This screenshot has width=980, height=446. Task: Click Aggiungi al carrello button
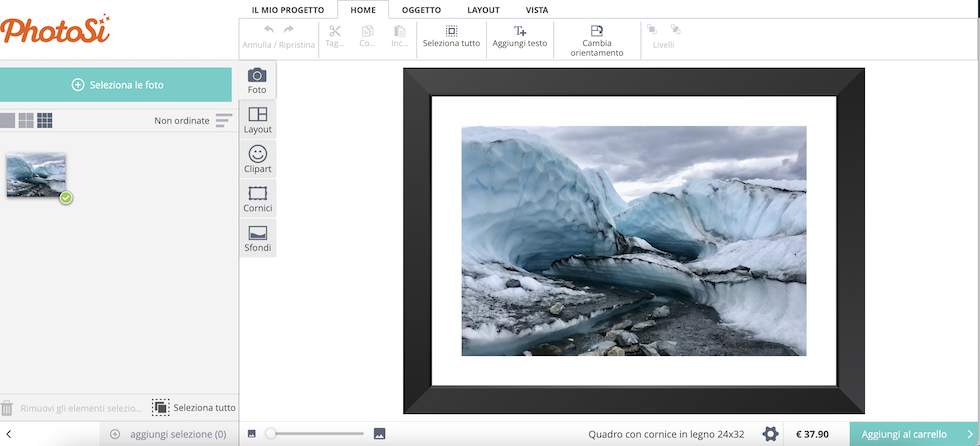pyautogui.click(x=903, y=434)
